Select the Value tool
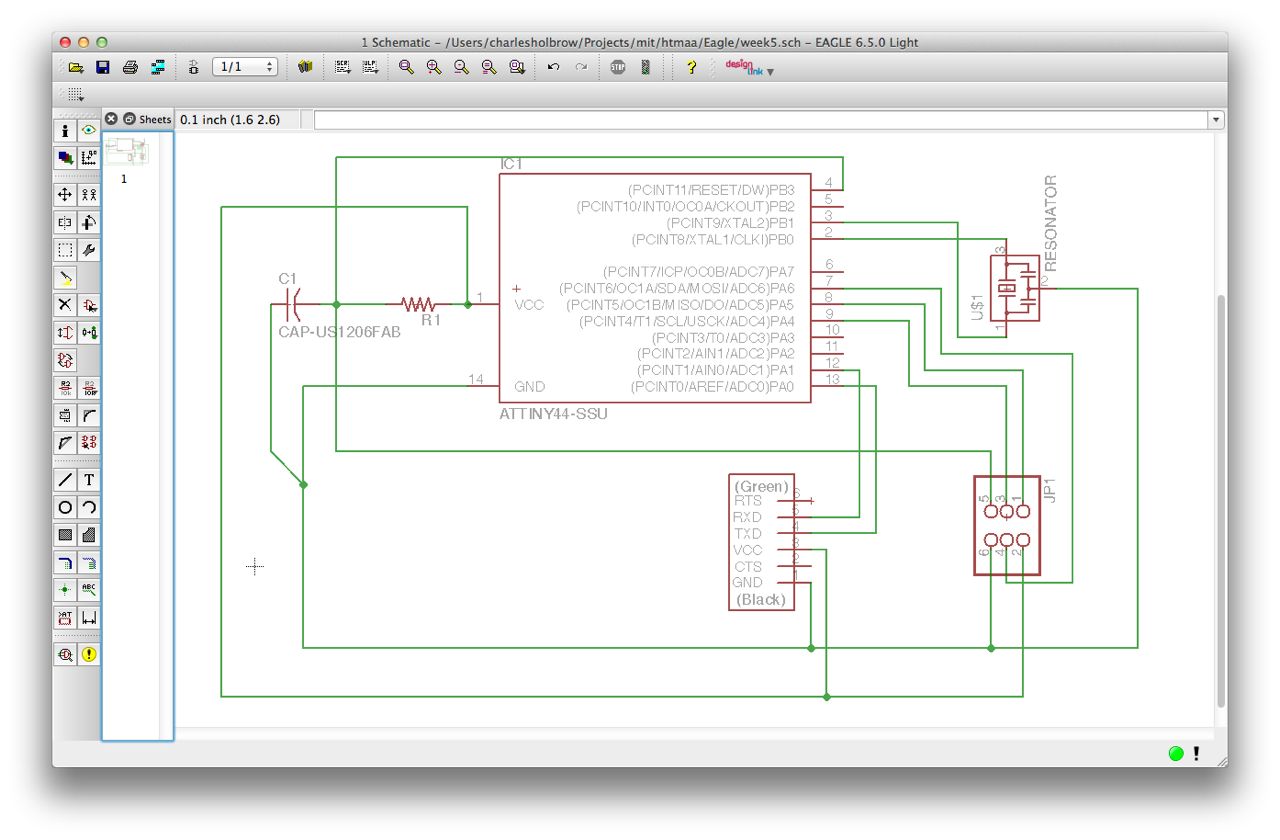The width and height of the screenshot is (1280, 840). [x=89, y=387]
